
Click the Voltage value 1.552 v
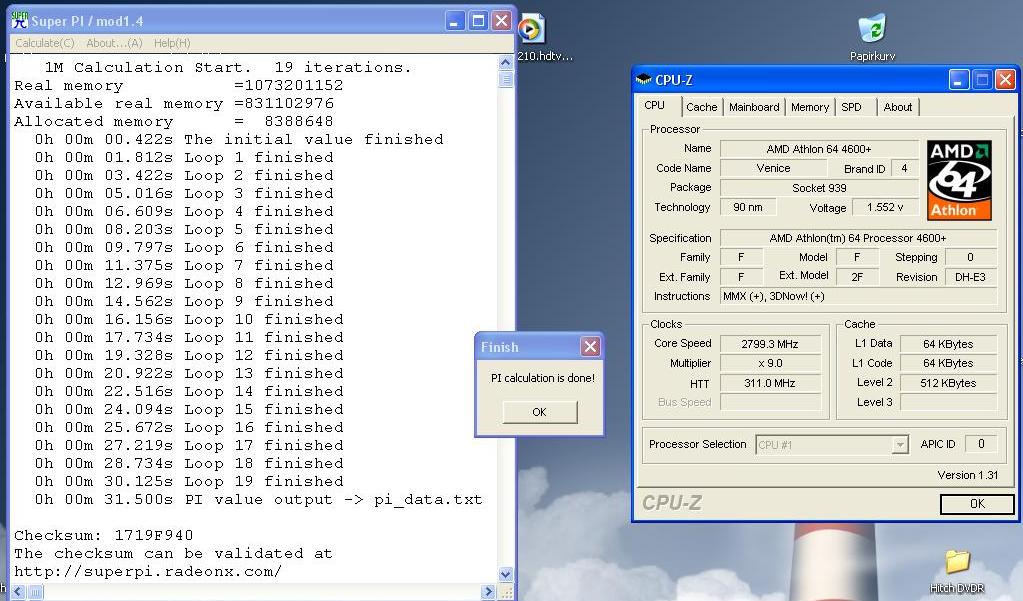coord(885,208)
